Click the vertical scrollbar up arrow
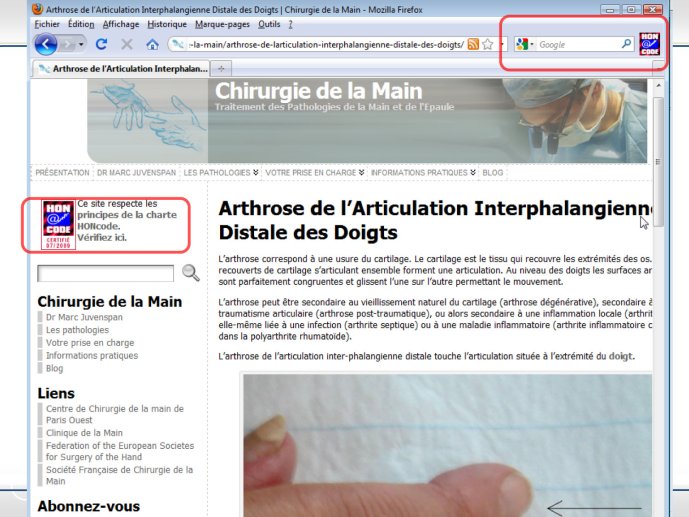This screenshot has height=517, width=689. (658, 85)
